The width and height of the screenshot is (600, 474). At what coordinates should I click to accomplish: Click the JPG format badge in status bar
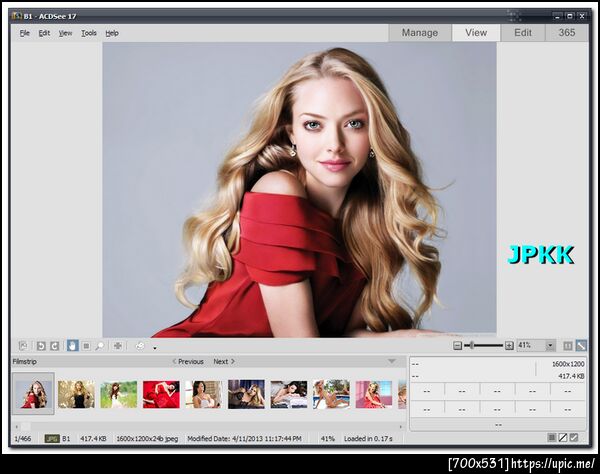[x=52, y=438]
